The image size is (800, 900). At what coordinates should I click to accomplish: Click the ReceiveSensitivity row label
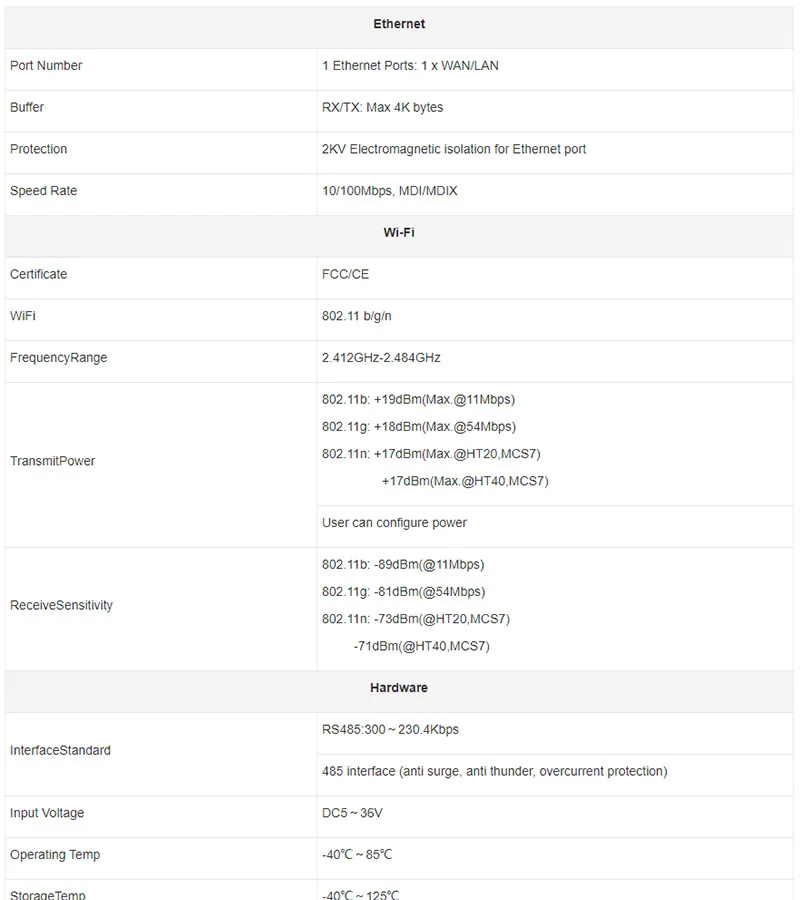(x=61, y=605)
